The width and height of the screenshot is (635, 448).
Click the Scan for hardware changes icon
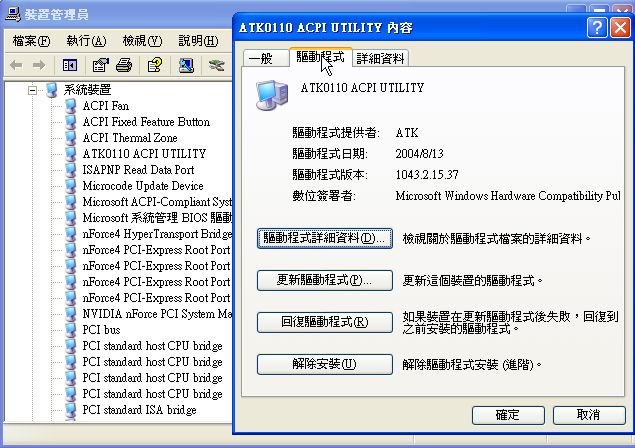pyautogui.click(x=186, y=65)
